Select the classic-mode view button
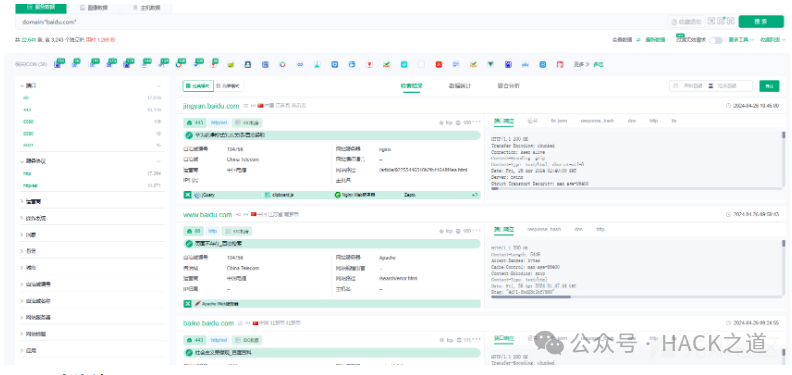 [198, 86]
